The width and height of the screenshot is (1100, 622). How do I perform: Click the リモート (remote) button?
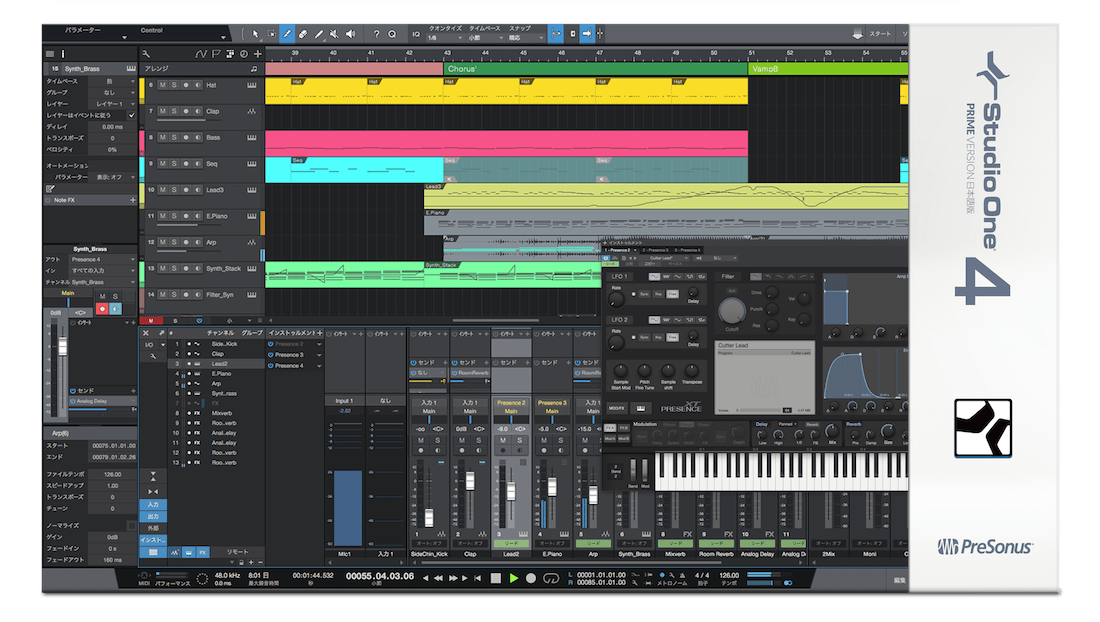click(x=237, y=553)
